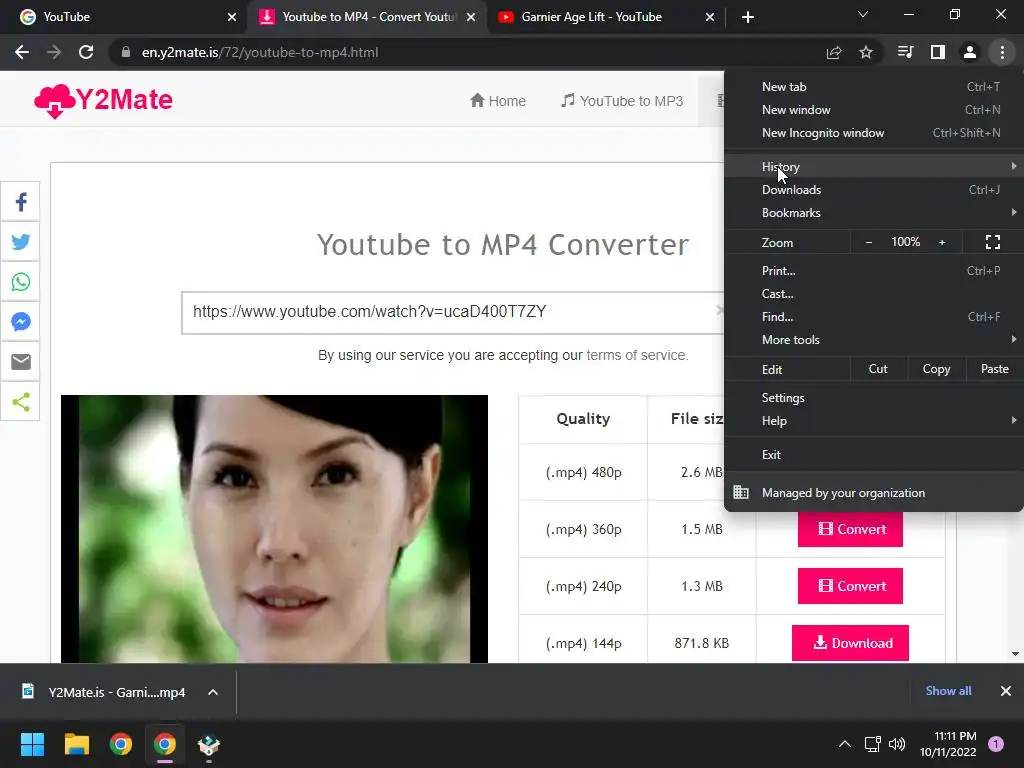View site info lock icon

click(x=126, y=52)
